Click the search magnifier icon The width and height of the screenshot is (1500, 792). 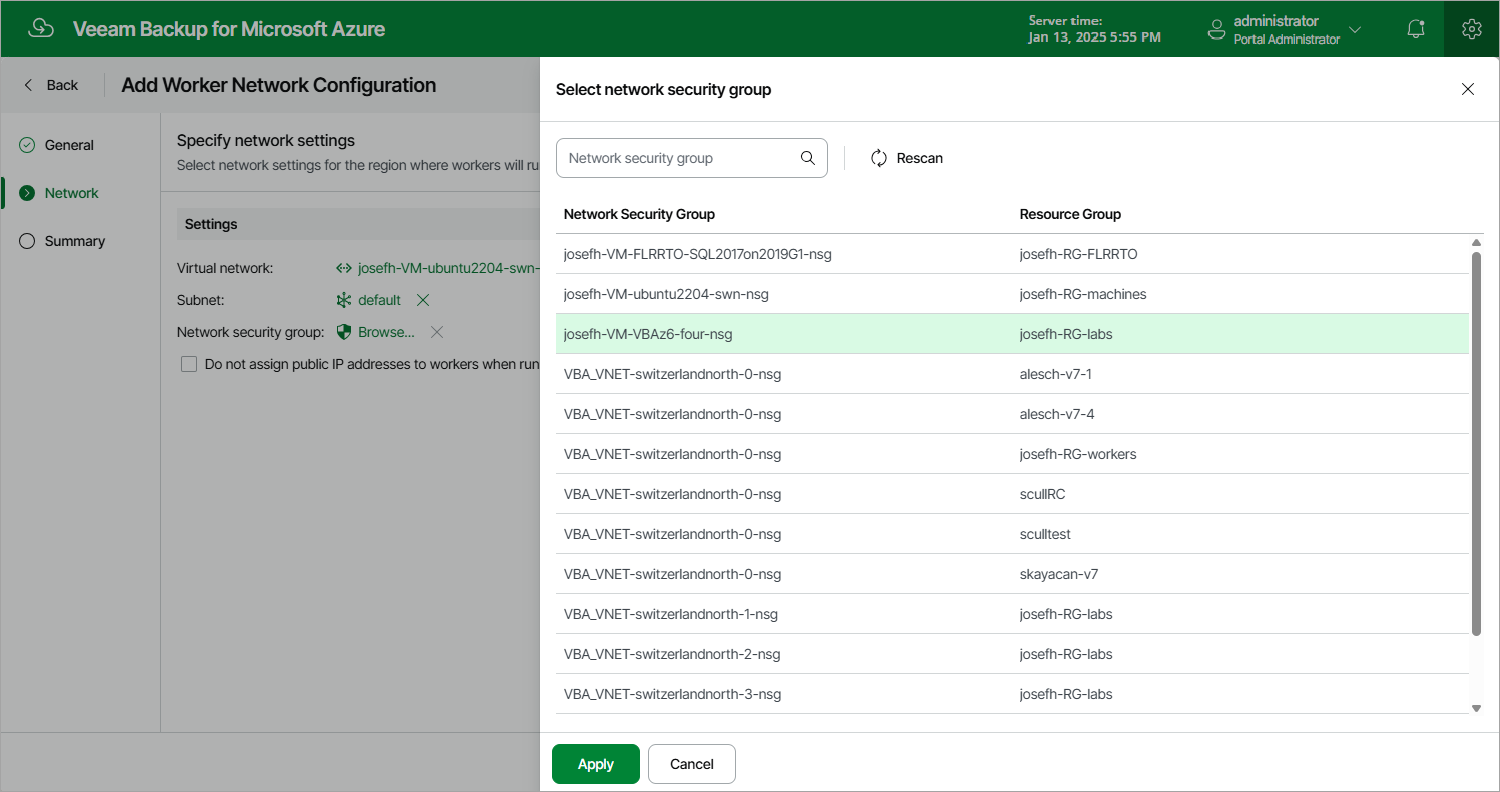808,158
